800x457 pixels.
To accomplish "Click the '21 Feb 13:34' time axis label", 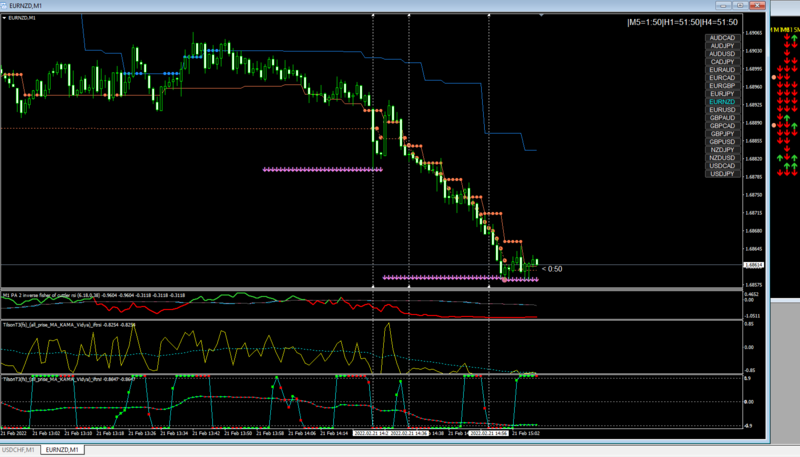I will (x=174, y=434).
